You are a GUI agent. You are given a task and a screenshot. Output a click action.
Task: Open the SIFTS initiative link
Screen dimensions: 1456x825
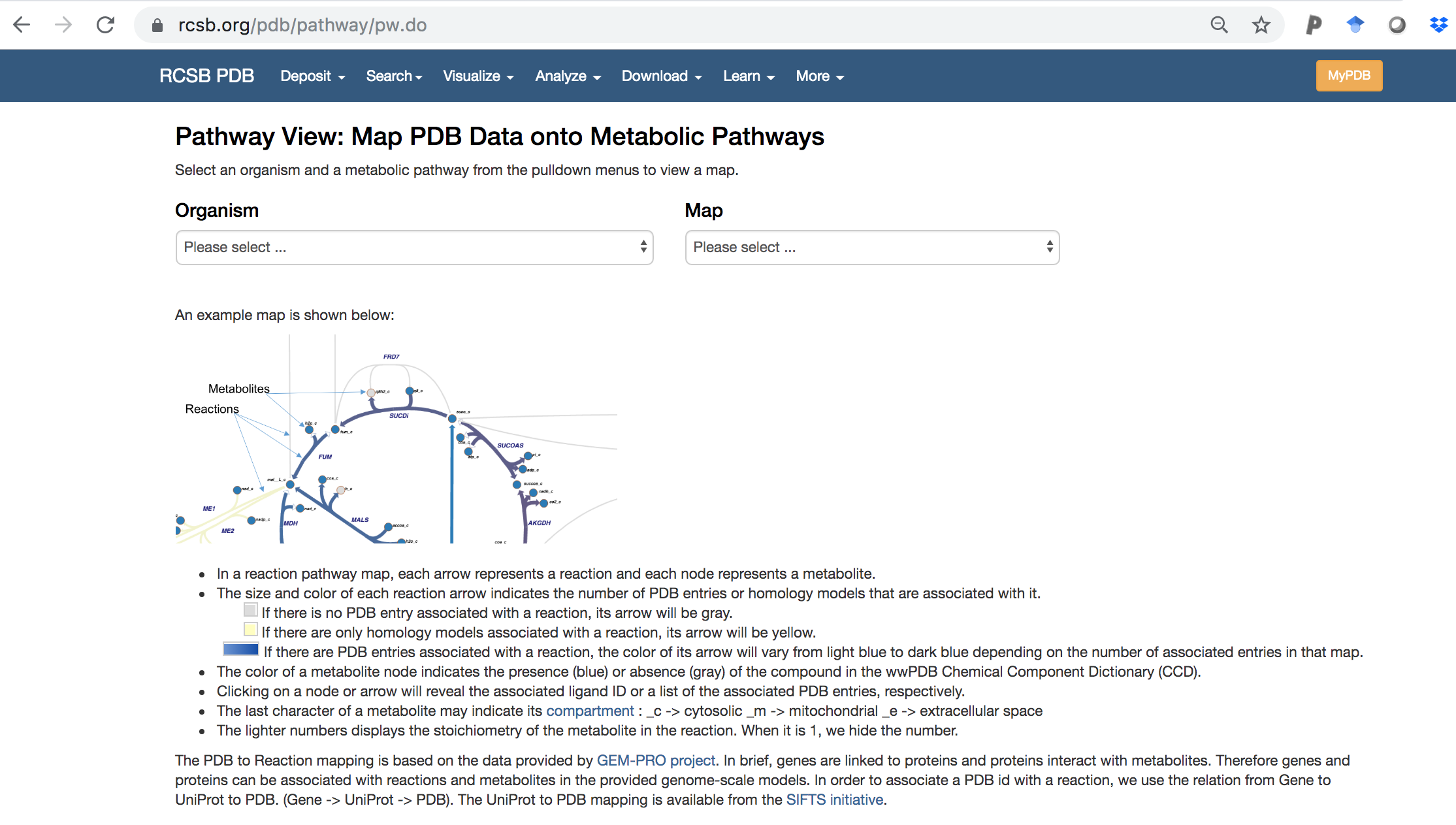coord(834,800)
